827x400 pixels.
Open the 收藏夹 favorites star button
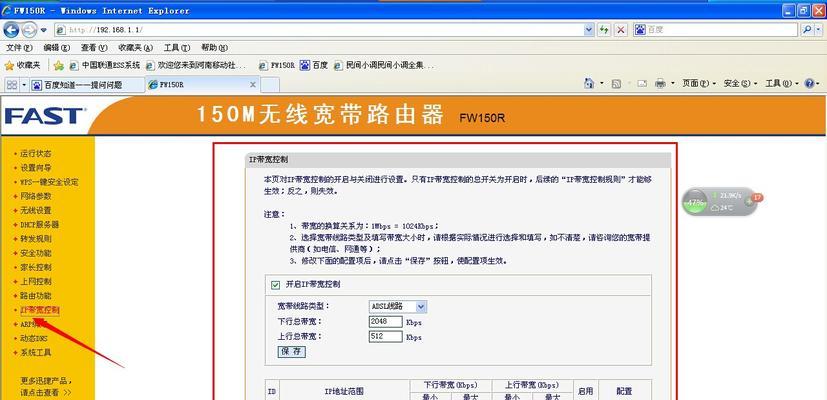pyautogui.click(x=22, y=65)
